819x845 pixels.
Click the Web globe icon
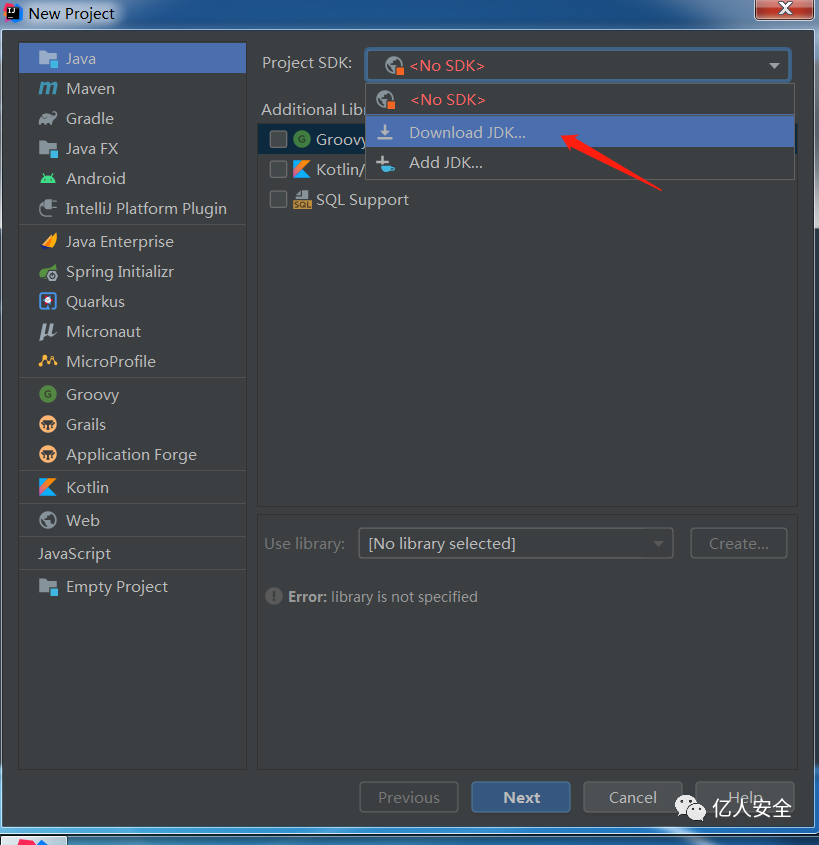click(48, 521)
